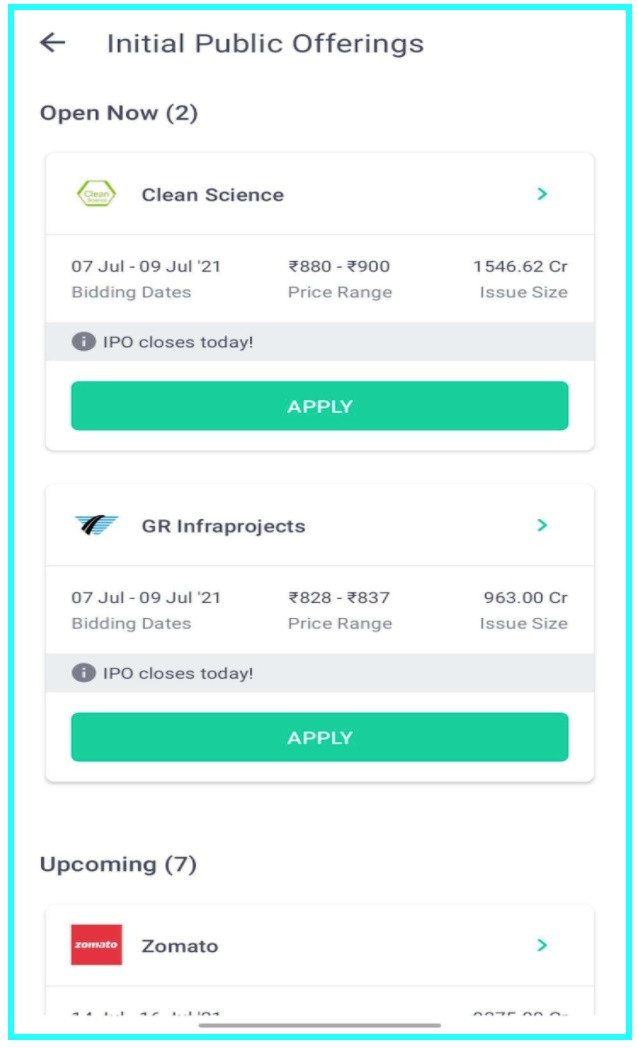This screenshot has height=1048, width=638.
Task: Open Zomato IPO details chevron
Action: tap(542, 945)
